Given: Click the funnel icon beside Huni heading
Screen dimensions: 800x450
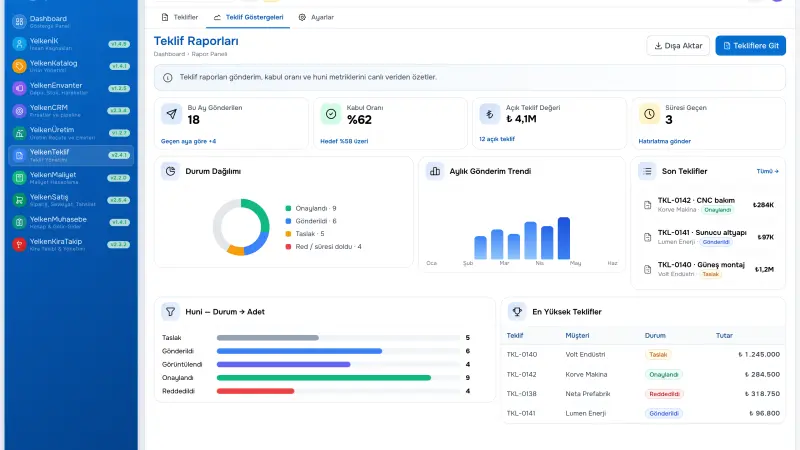Looking at the screenshot, I should click(x=170, y=311).
